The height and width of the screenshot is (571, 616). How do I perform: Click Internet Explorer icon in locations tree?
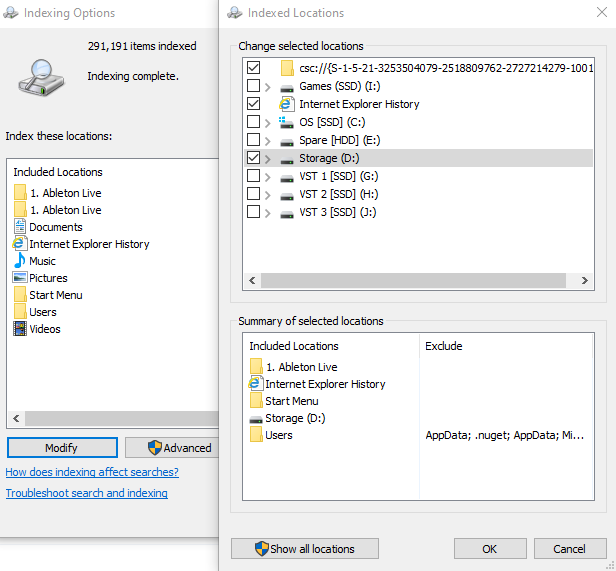coord(286,104)
